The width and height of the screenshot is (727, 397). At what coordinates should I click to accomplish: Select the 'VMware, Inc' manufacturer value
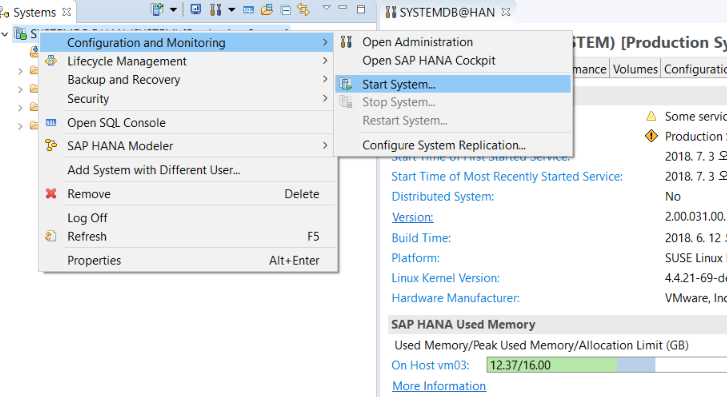[x=695, y=298]
